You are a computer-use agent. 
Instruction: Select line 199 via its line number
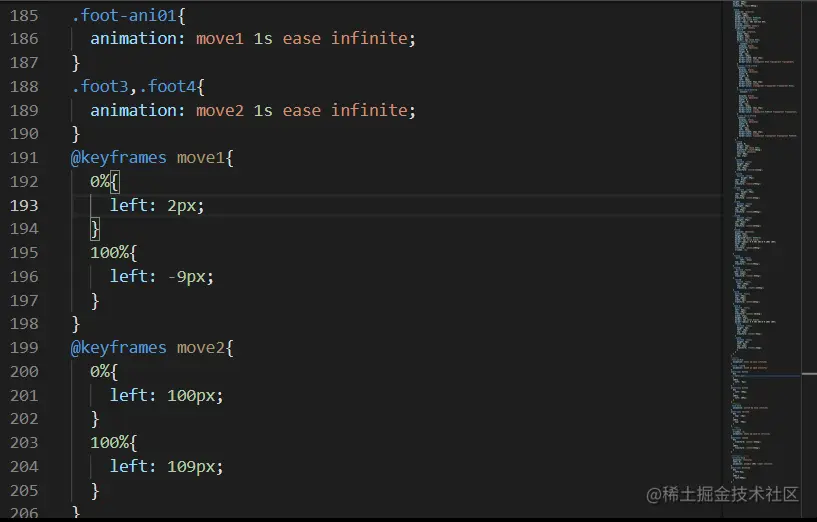pos(22,348)
